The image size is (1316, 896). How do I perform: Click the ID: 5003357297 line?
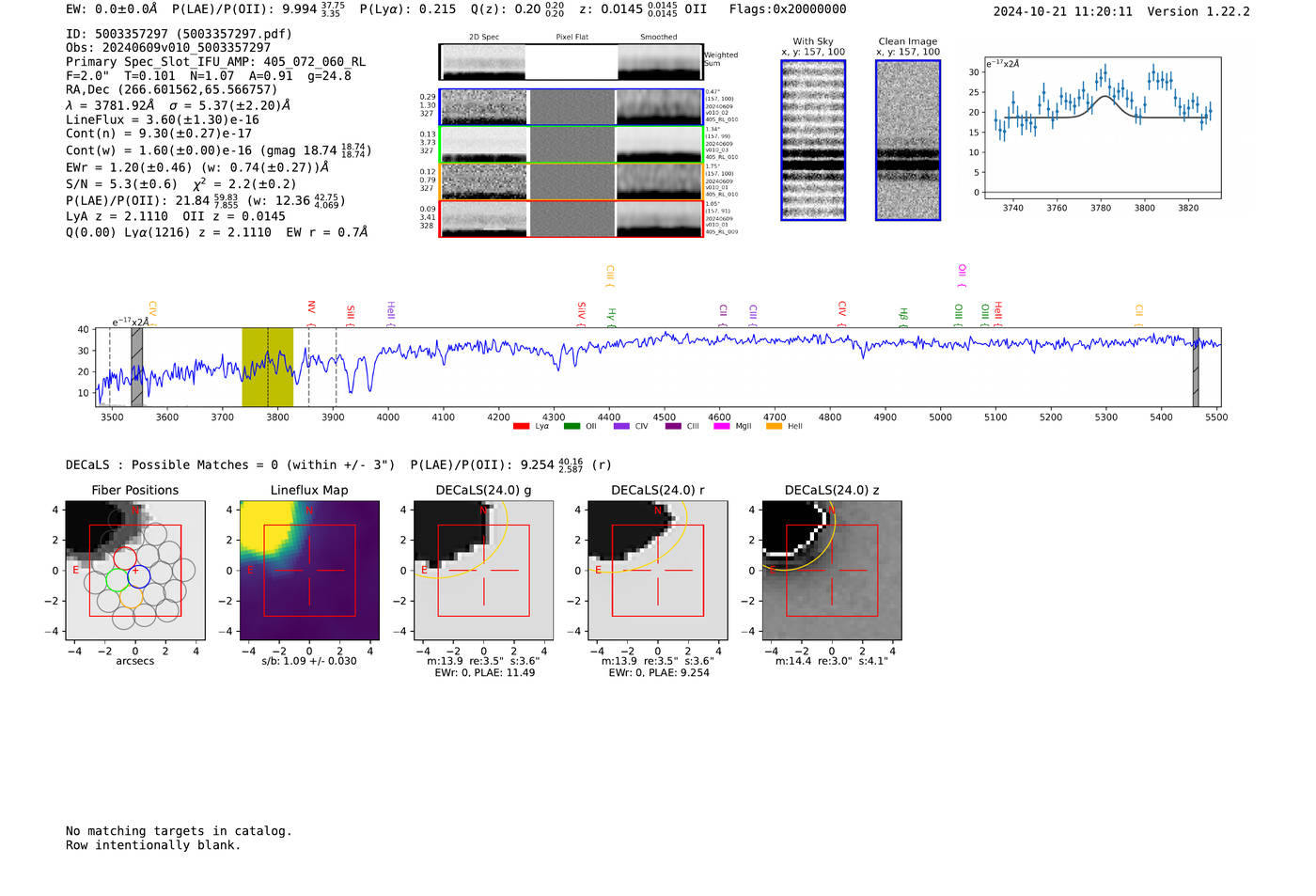click(x=179, y=34)
